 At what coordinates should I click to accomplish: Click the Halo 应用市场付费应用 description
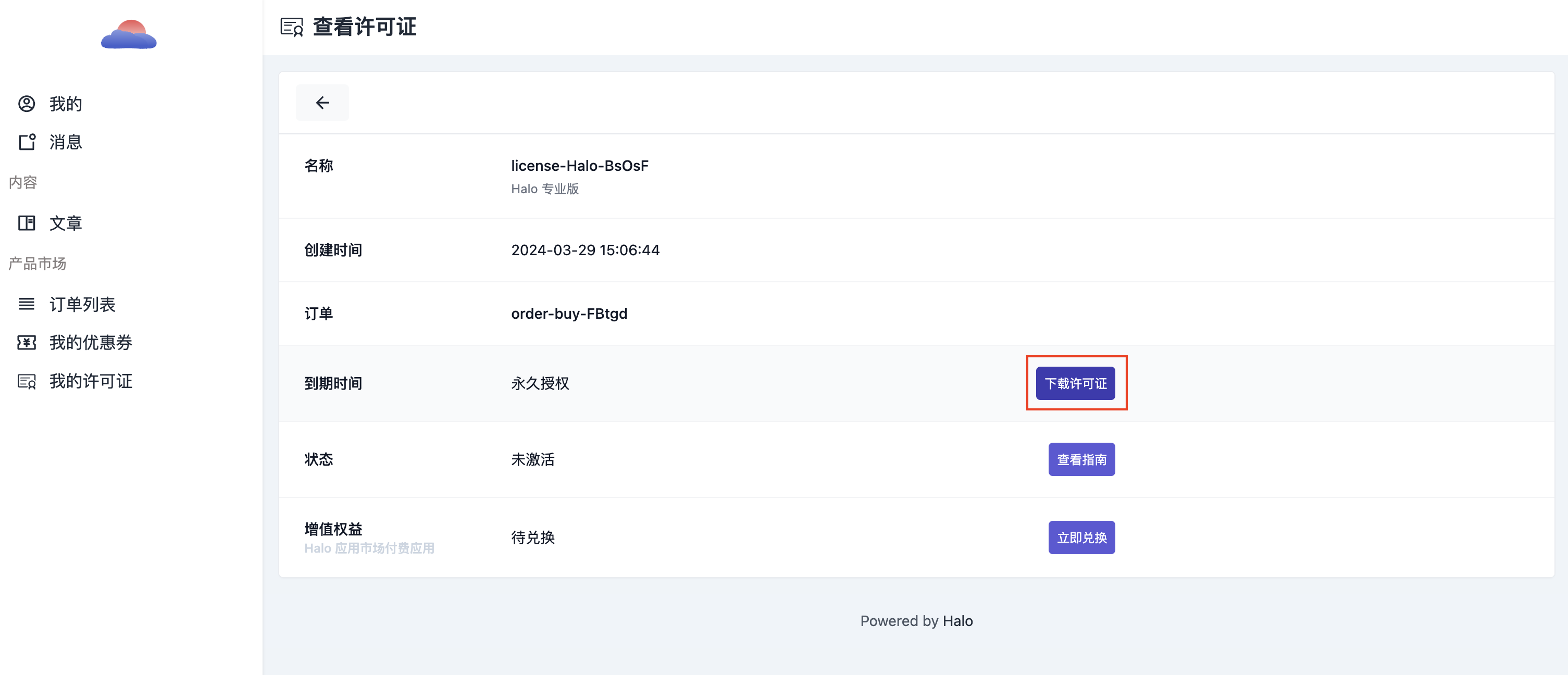[x=369, y=548]
